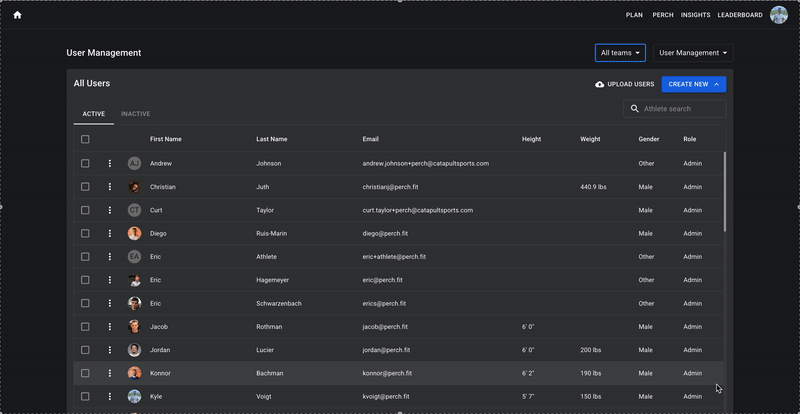Select the checkbox for Curt Taylor
This screenshot has height=414, width=800.
point(85,210)
